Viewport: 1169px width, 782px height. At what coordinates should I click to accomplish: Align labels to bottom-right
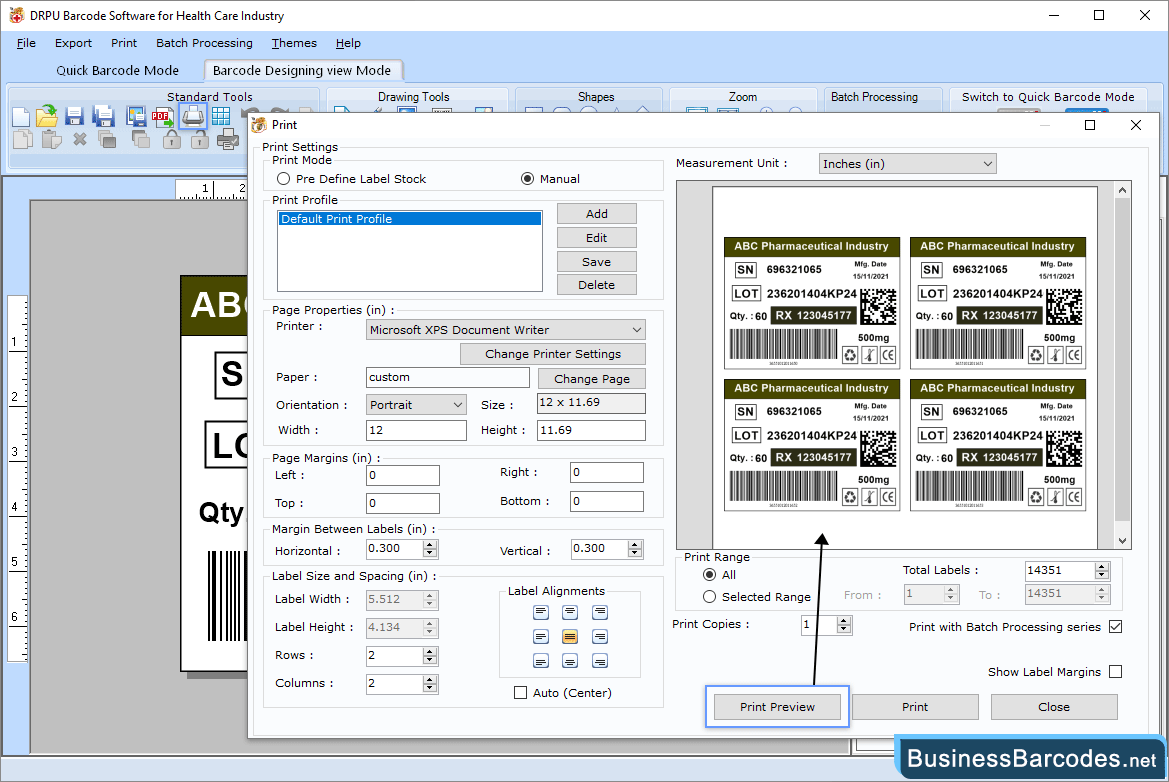click(599, 661)
